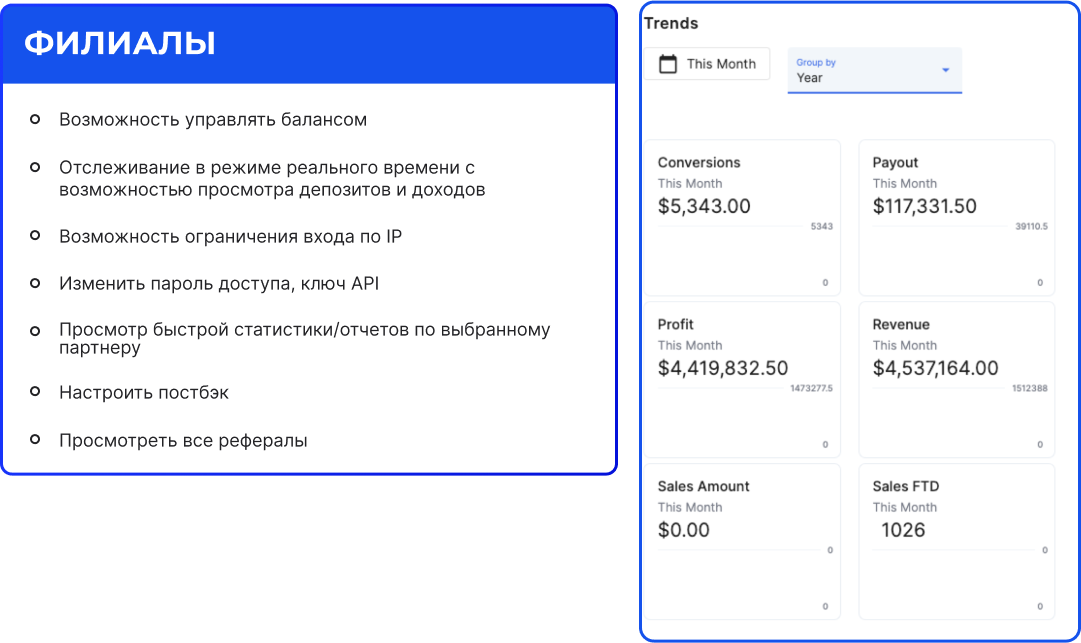Image resolution: width=1081 pixels, height=643 pixels.
Task: Click Возможность ограничения входа по IP text
Action: tap(230, 237)
